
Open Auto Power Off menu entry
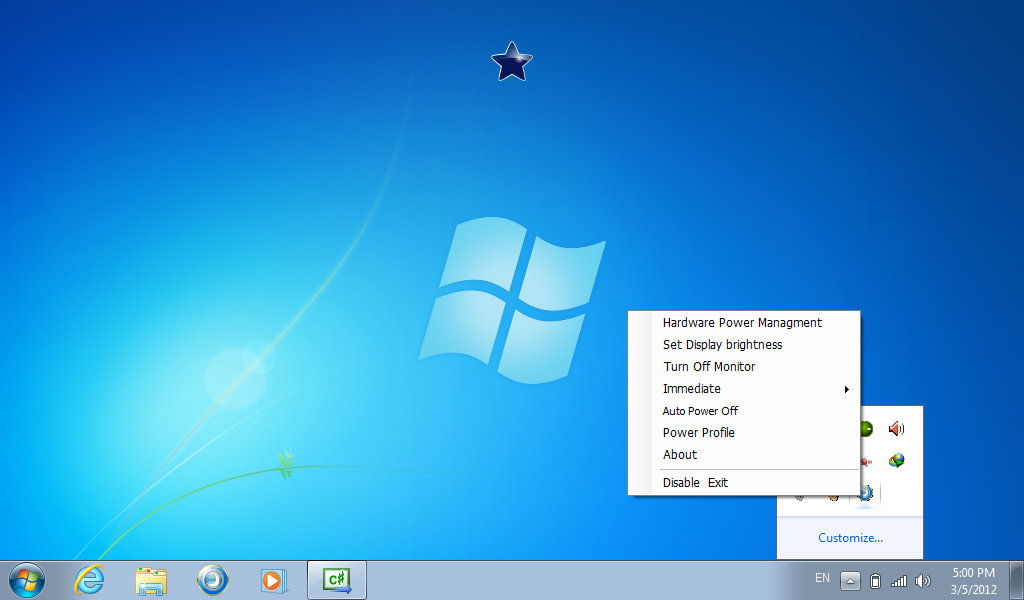[743, 411]
